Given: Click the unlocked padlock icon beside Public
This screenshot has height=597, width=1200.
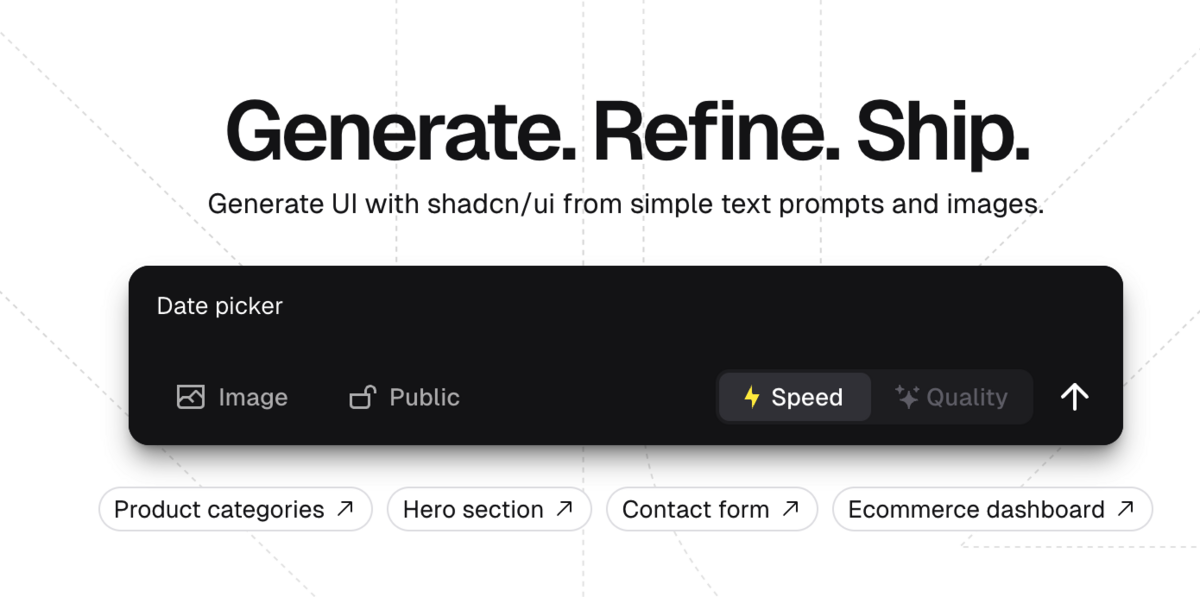Looking at the screenshot, I should (362, 397).
